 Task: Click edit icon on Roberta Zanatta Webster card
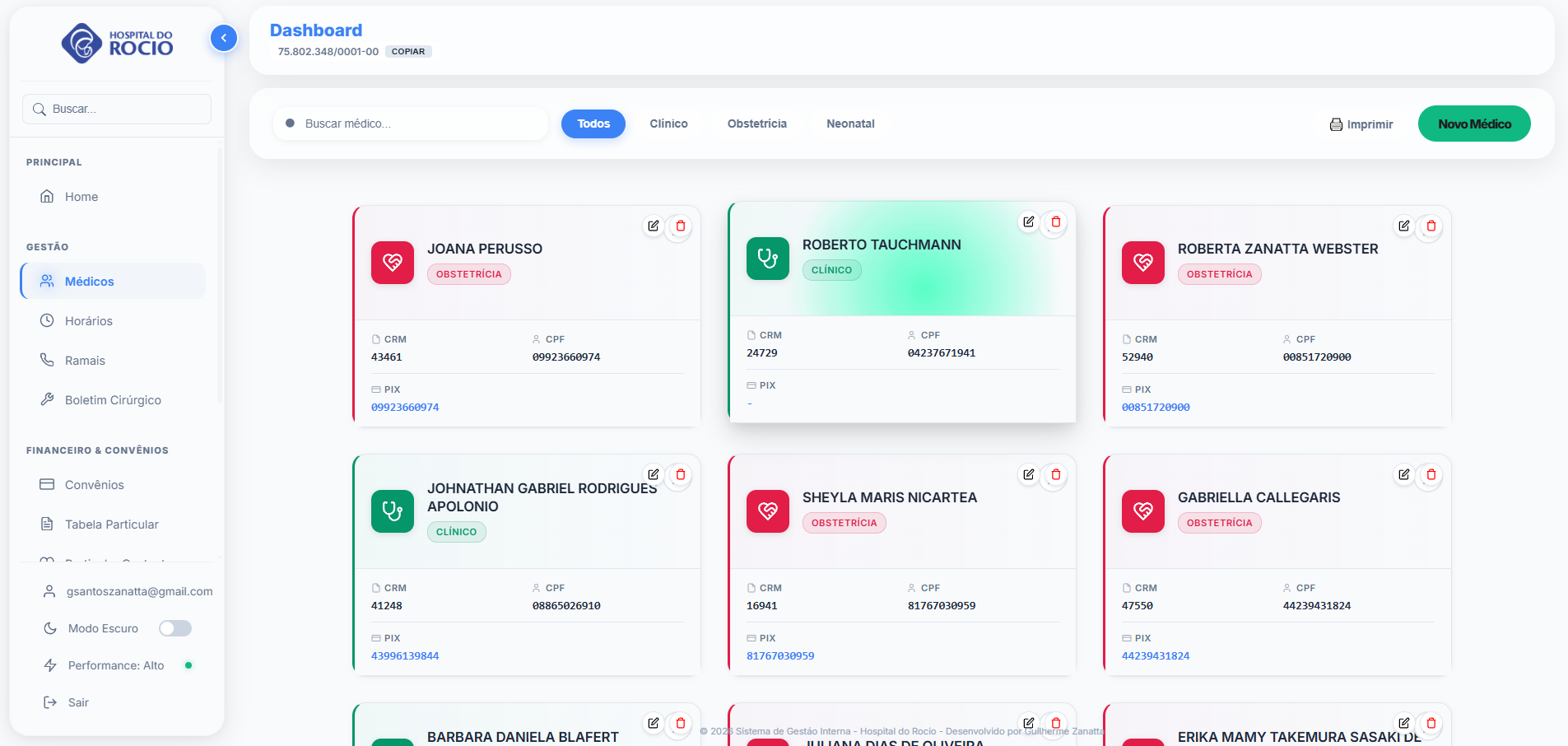[x=1403, y=226]
